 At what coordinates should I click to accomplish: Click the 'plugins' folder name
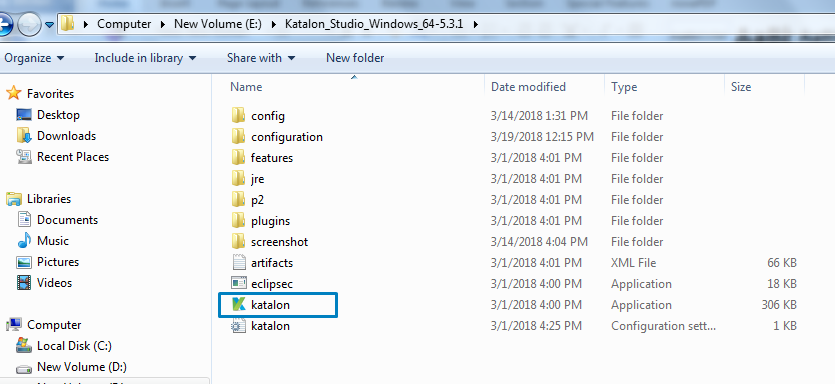[271, 220]
